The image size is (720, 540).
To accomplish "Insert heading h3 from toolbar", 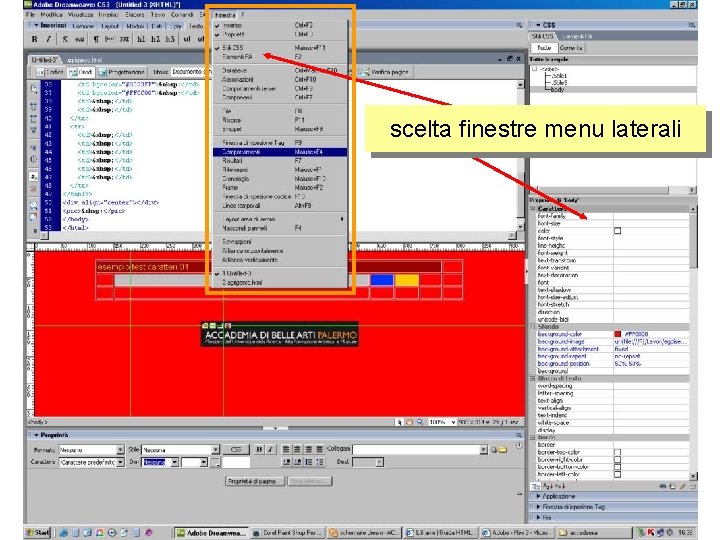I will [x=170, y=39].
